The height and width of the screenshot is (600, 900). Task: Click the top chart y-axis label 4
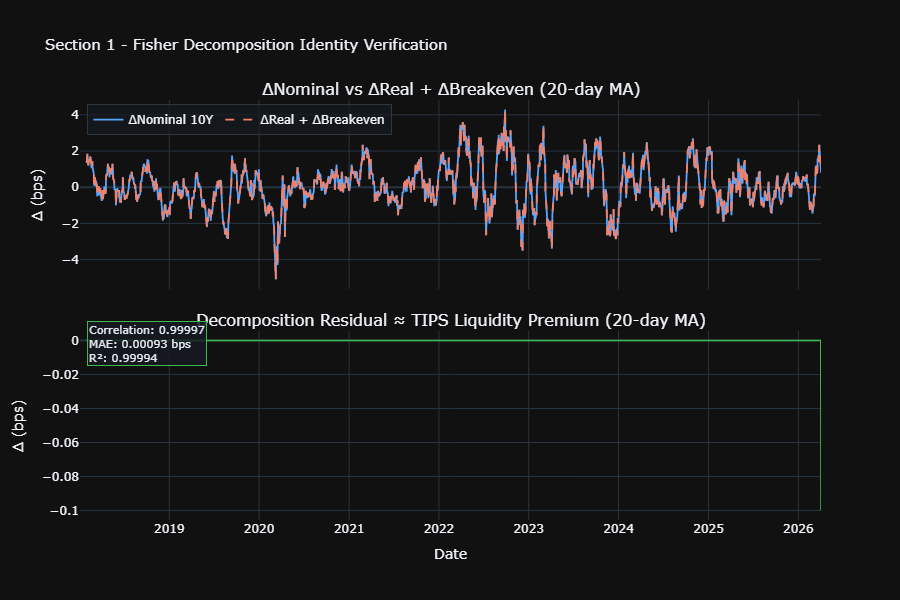tap(75, 115)
